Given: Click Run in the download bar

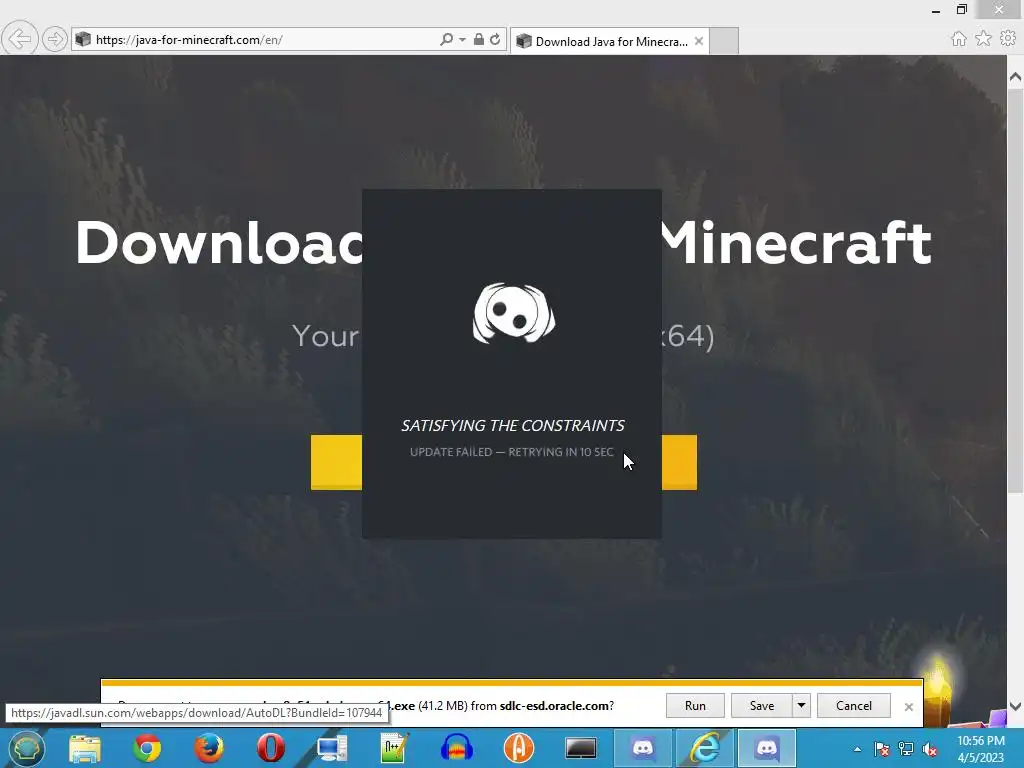Looking at the screenshot, I should click(x=695, y=705).
